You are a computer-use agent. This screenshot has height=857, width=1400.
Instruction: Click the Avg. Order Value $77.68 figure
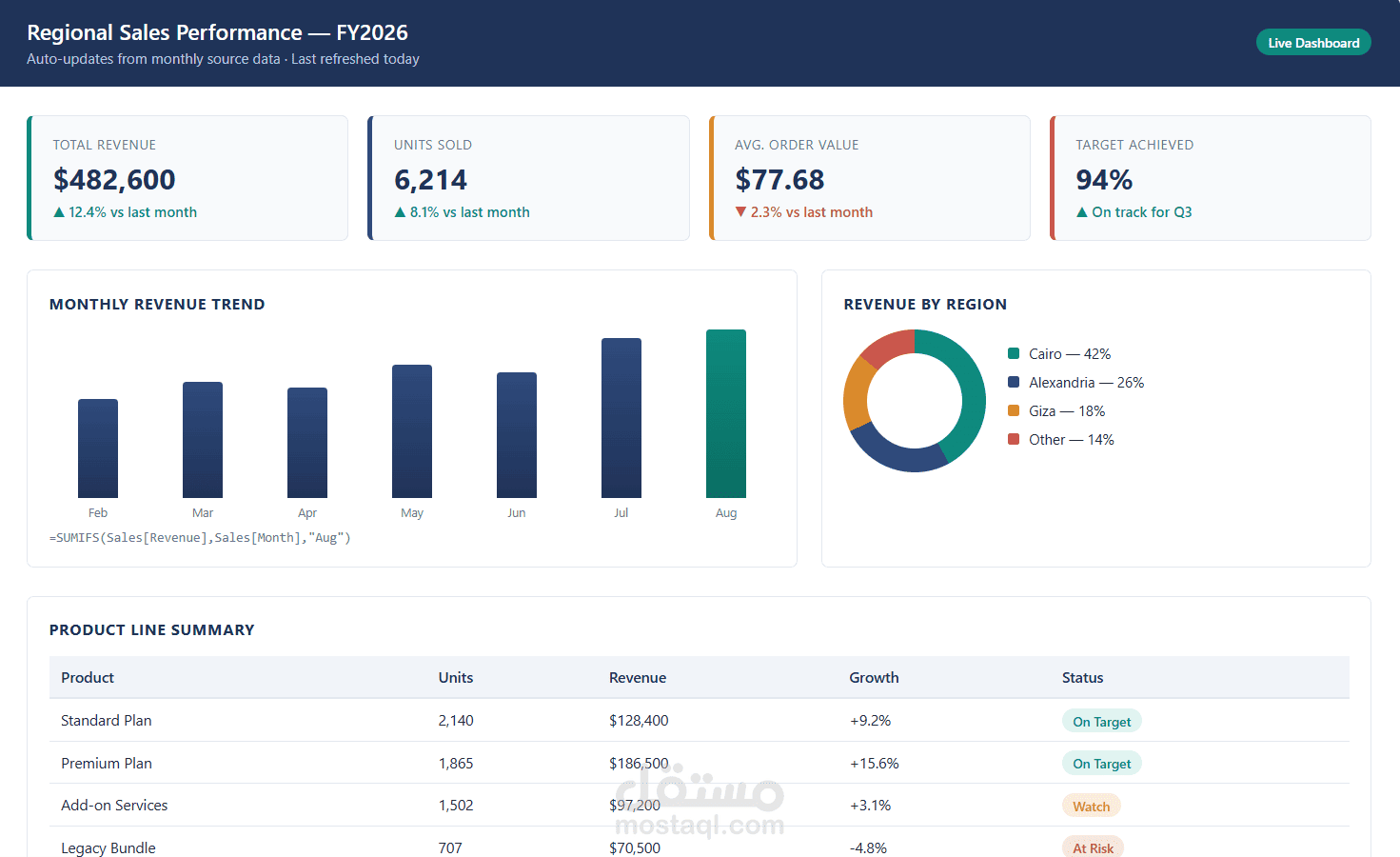(779, 180)
